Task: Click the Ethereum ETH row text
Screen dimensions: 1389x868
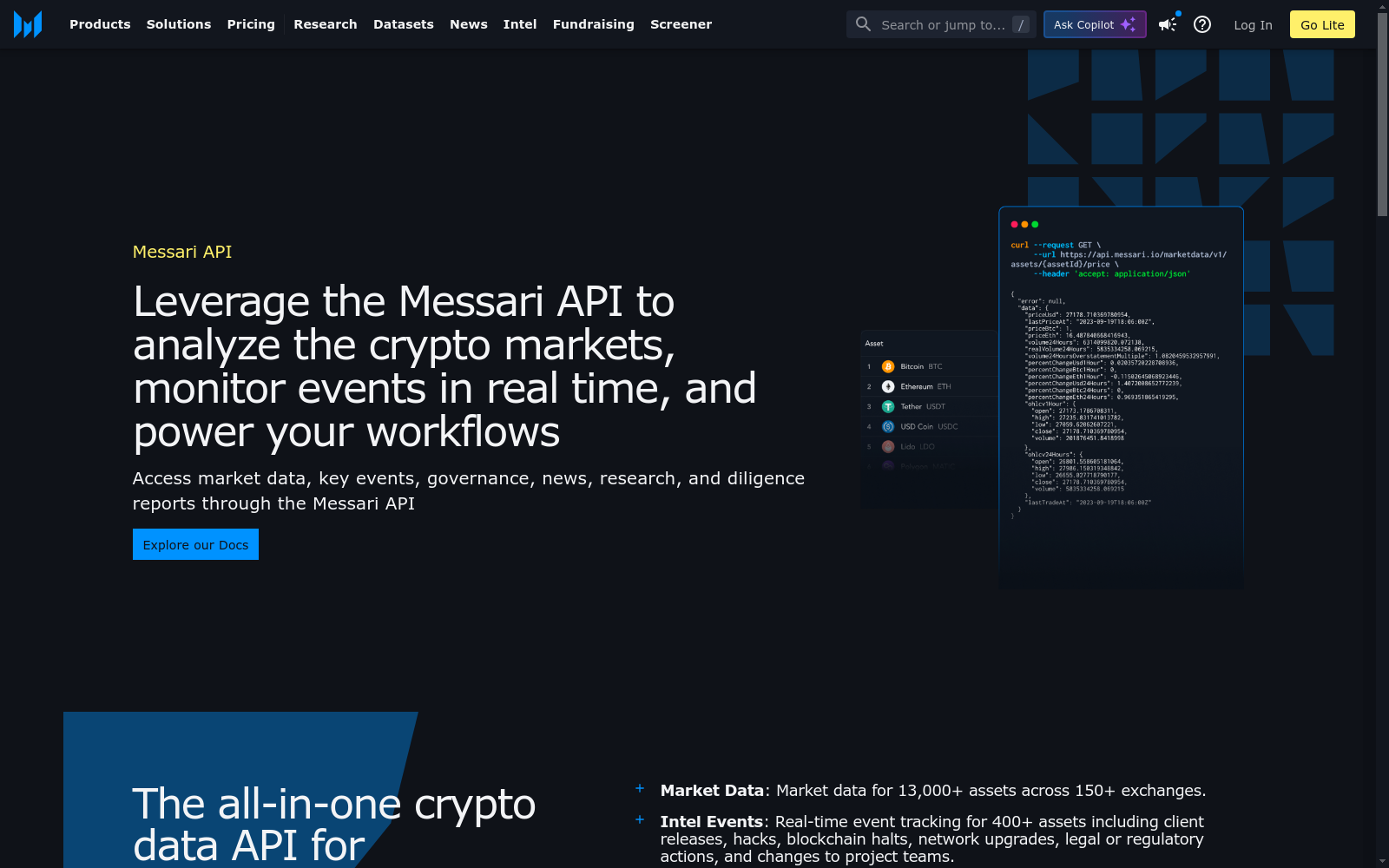Action: tap(925, 386)
